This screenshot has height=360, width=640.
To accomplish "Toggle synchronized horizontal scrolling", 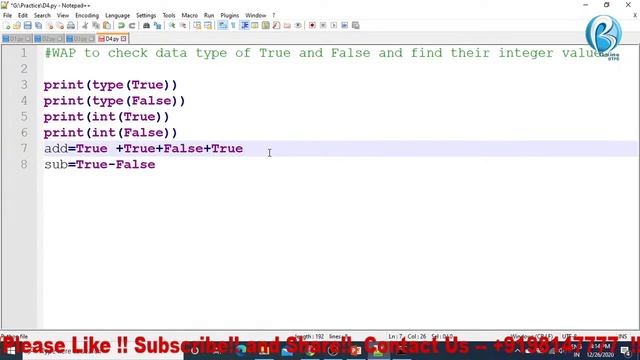I will click(208, 25).
